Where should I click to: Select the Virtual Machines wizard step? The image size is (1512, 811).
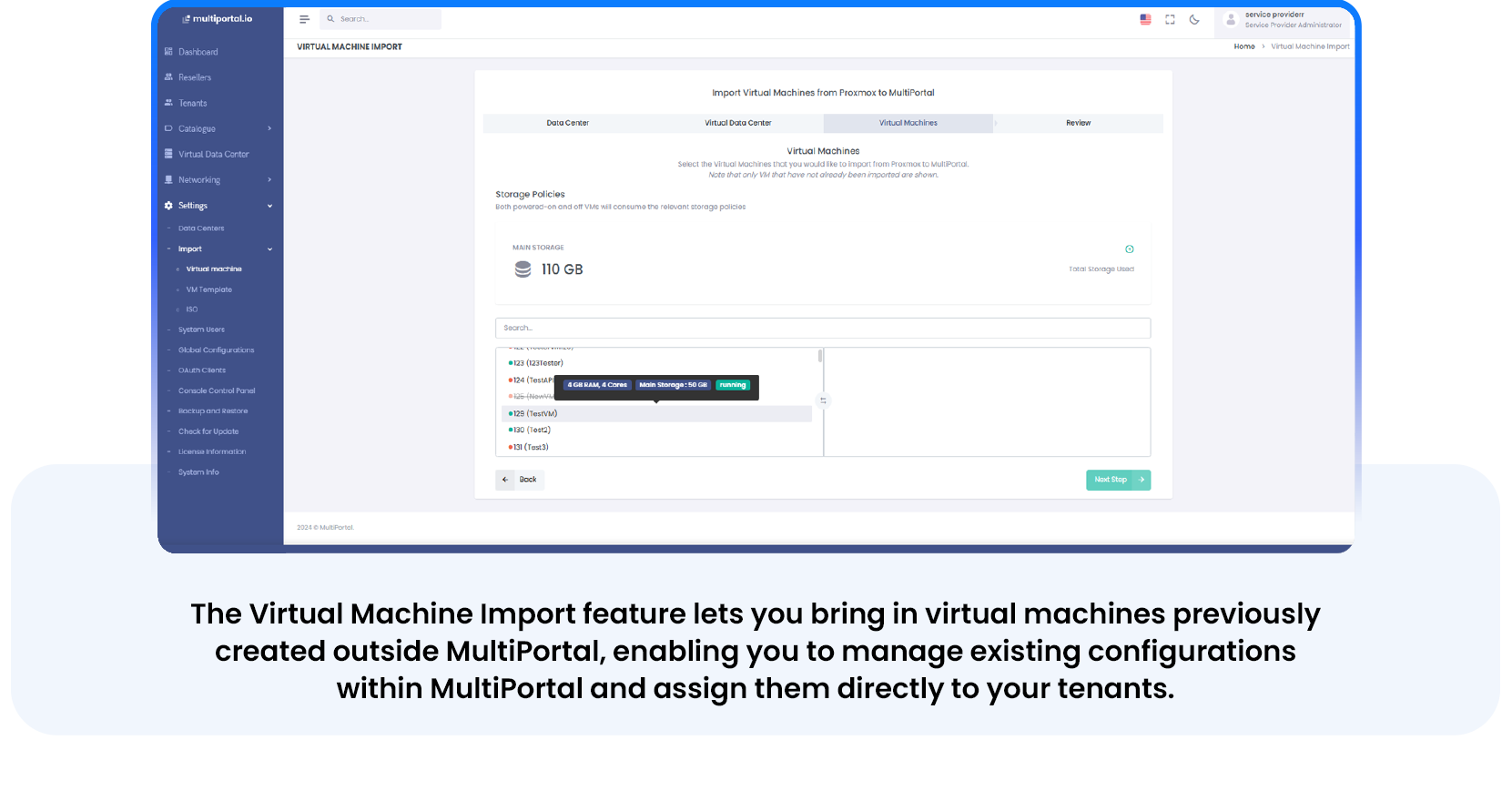pos(908,123)
